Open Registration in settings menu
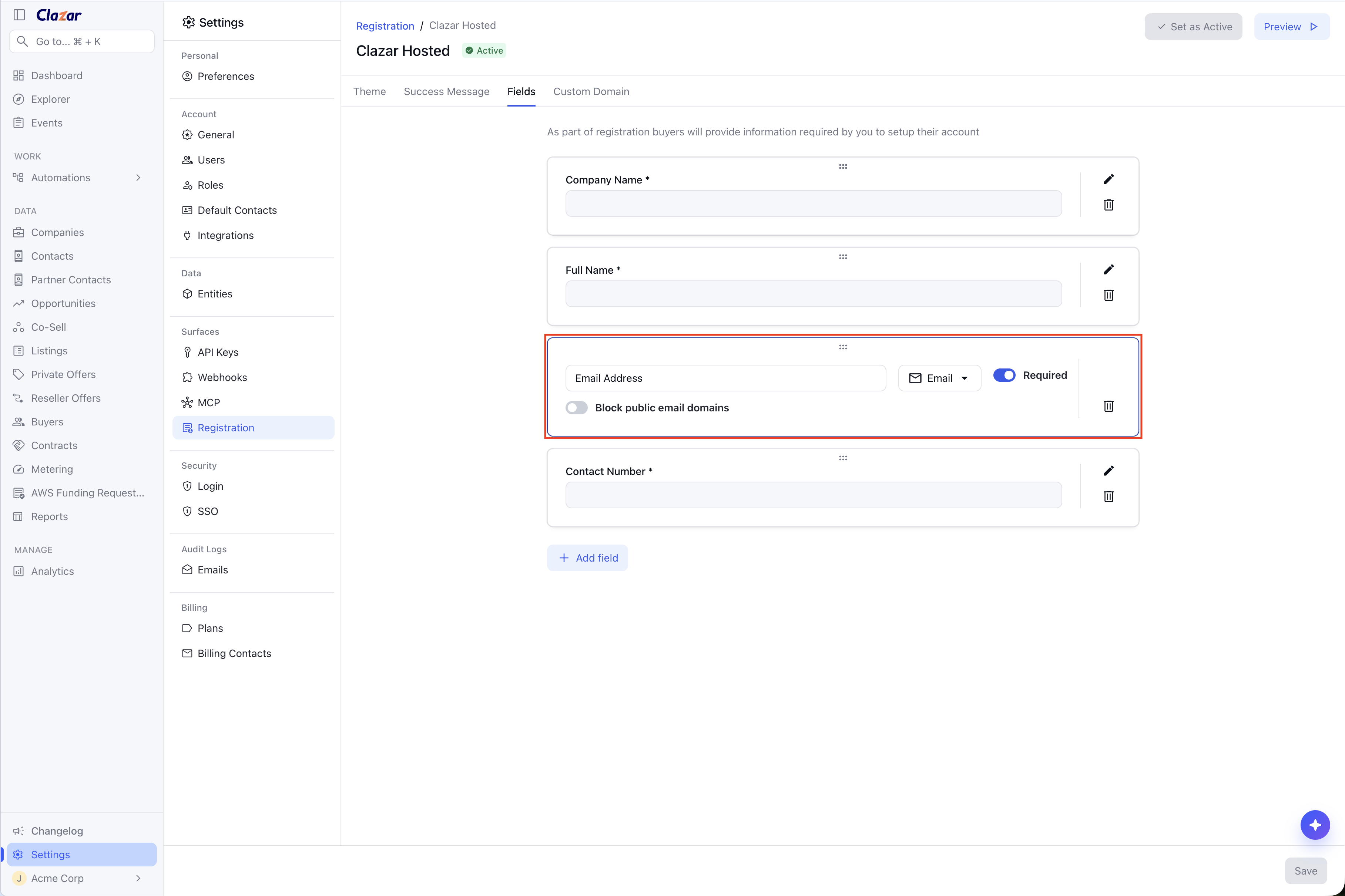 coord(253,427)
